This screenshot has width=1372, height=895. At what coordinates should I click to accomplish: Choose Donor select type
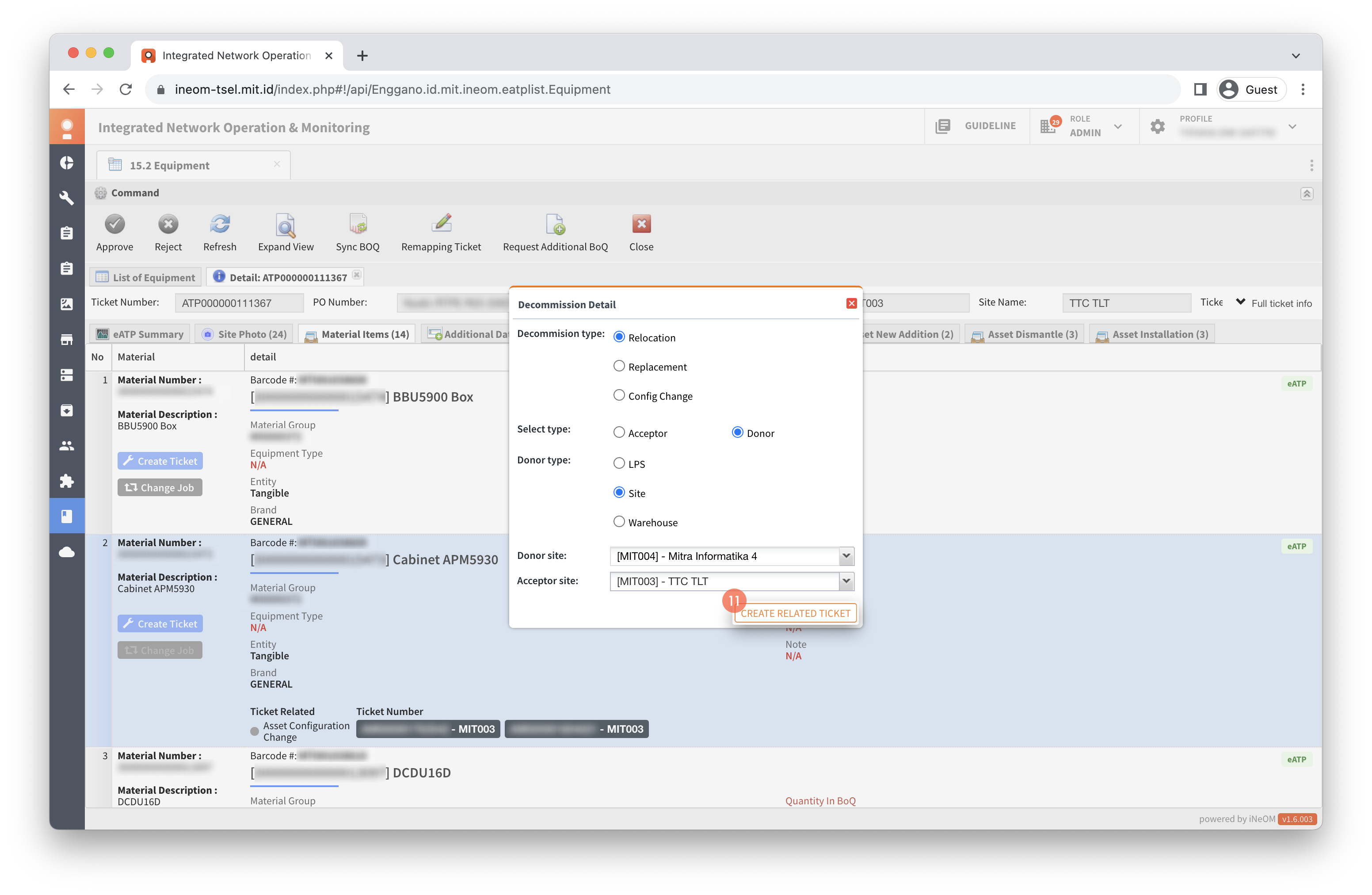point(737,432)
